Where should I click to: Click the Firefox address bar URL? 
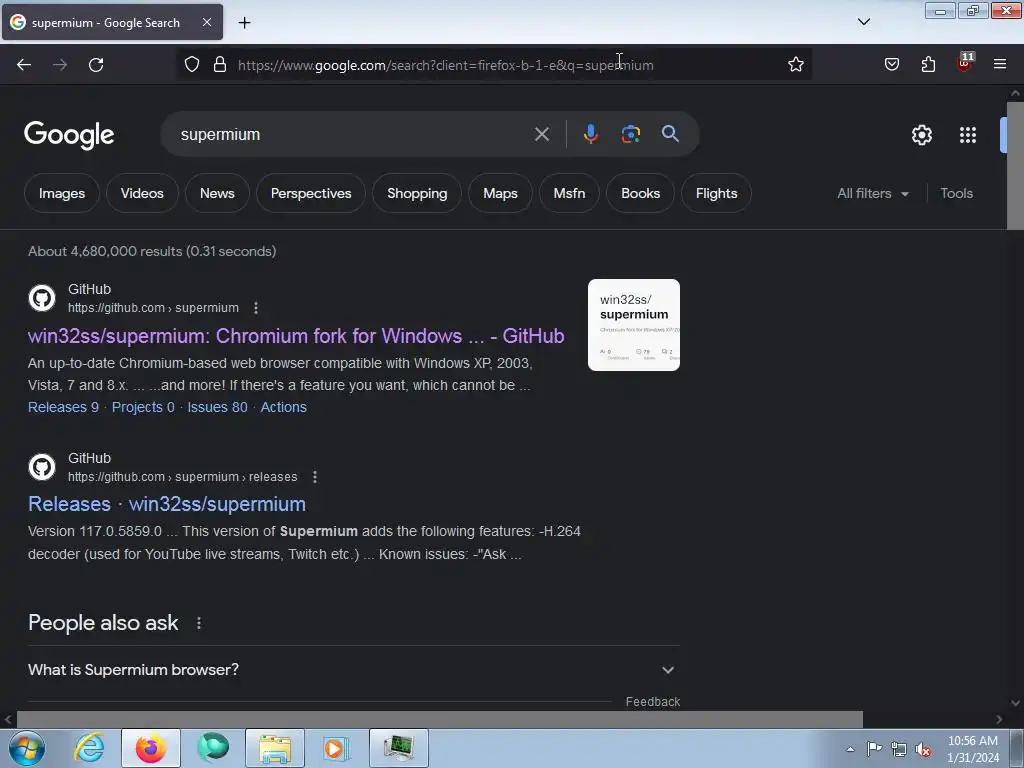(x=445, y=65)
